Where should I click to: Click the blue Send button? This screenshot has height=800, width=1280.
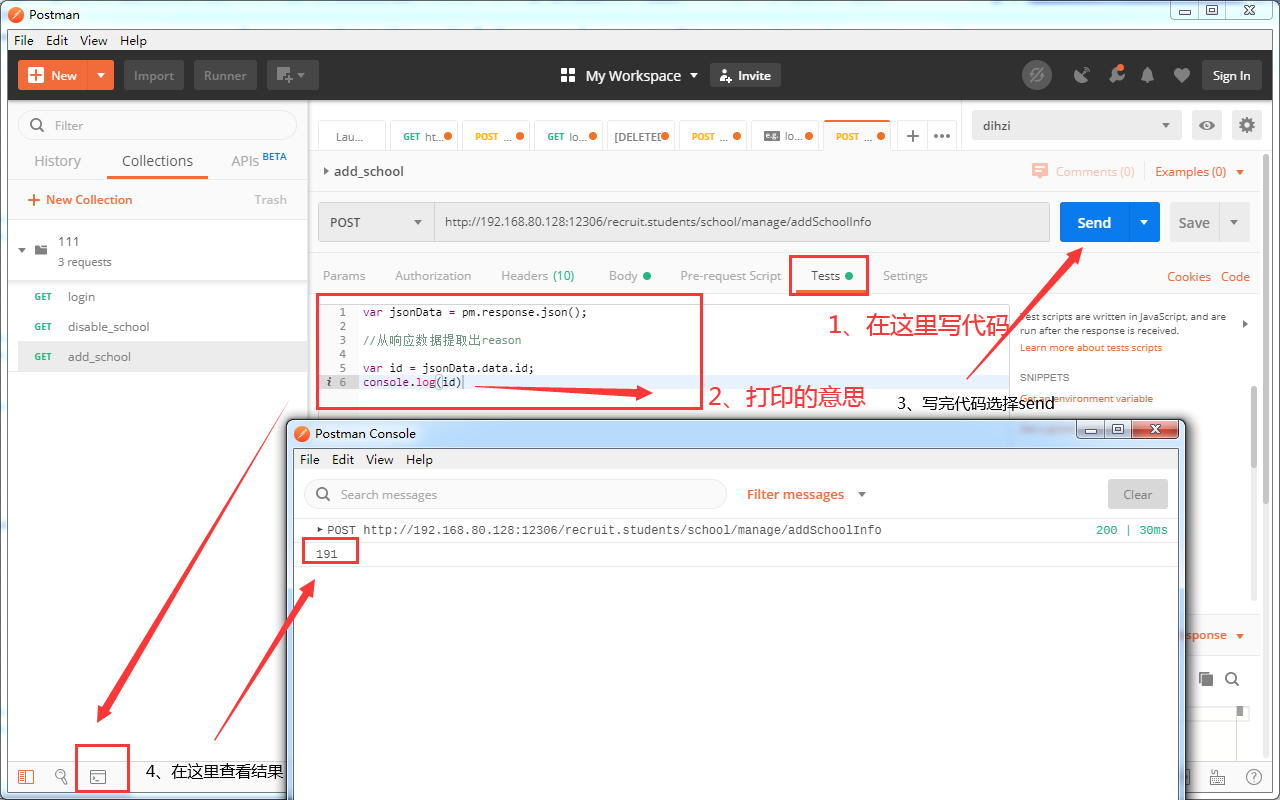pyautogui.click(x=1094, y=222)
